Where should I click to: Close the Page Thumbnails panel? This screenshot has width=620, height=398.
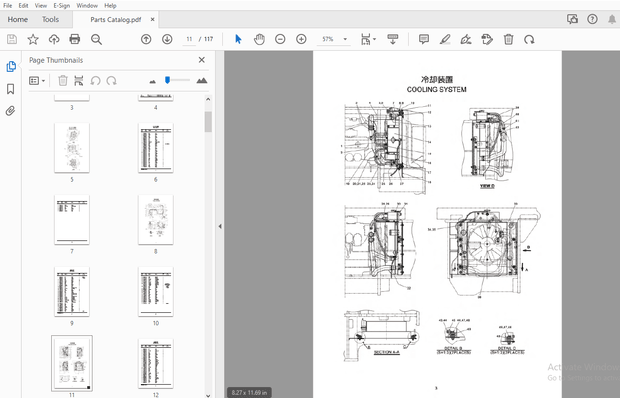point(202,60)
